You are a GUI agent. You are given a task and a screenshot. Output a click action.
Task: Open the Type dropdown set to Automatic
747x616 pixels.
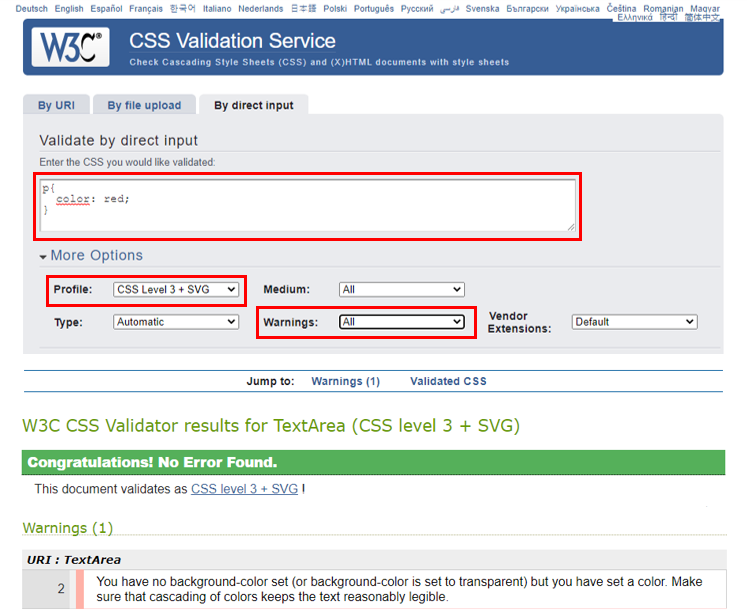click(x=176, y=322)
